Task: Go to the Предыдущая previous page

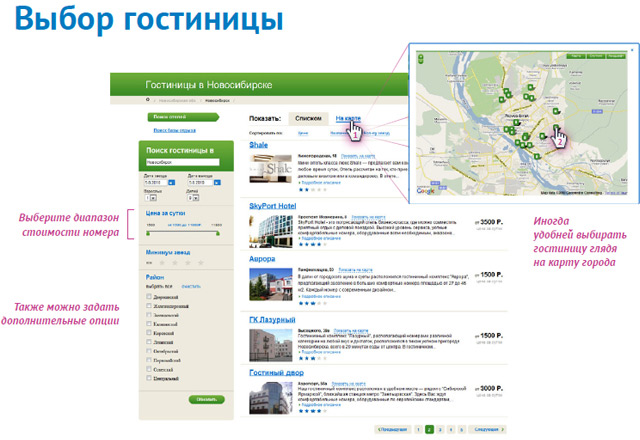Action: pos(393,429)
